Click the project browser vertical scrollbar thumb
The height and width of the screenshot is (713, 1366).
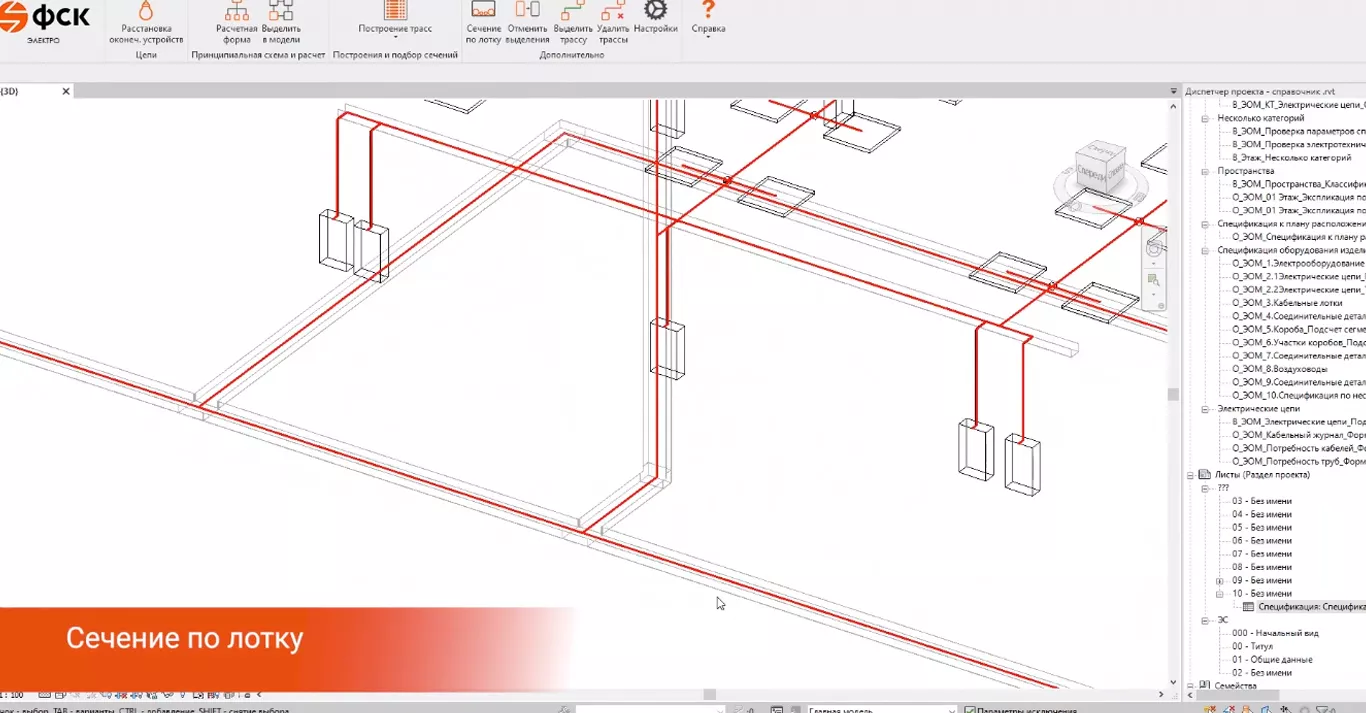[x=1174, y=394]
